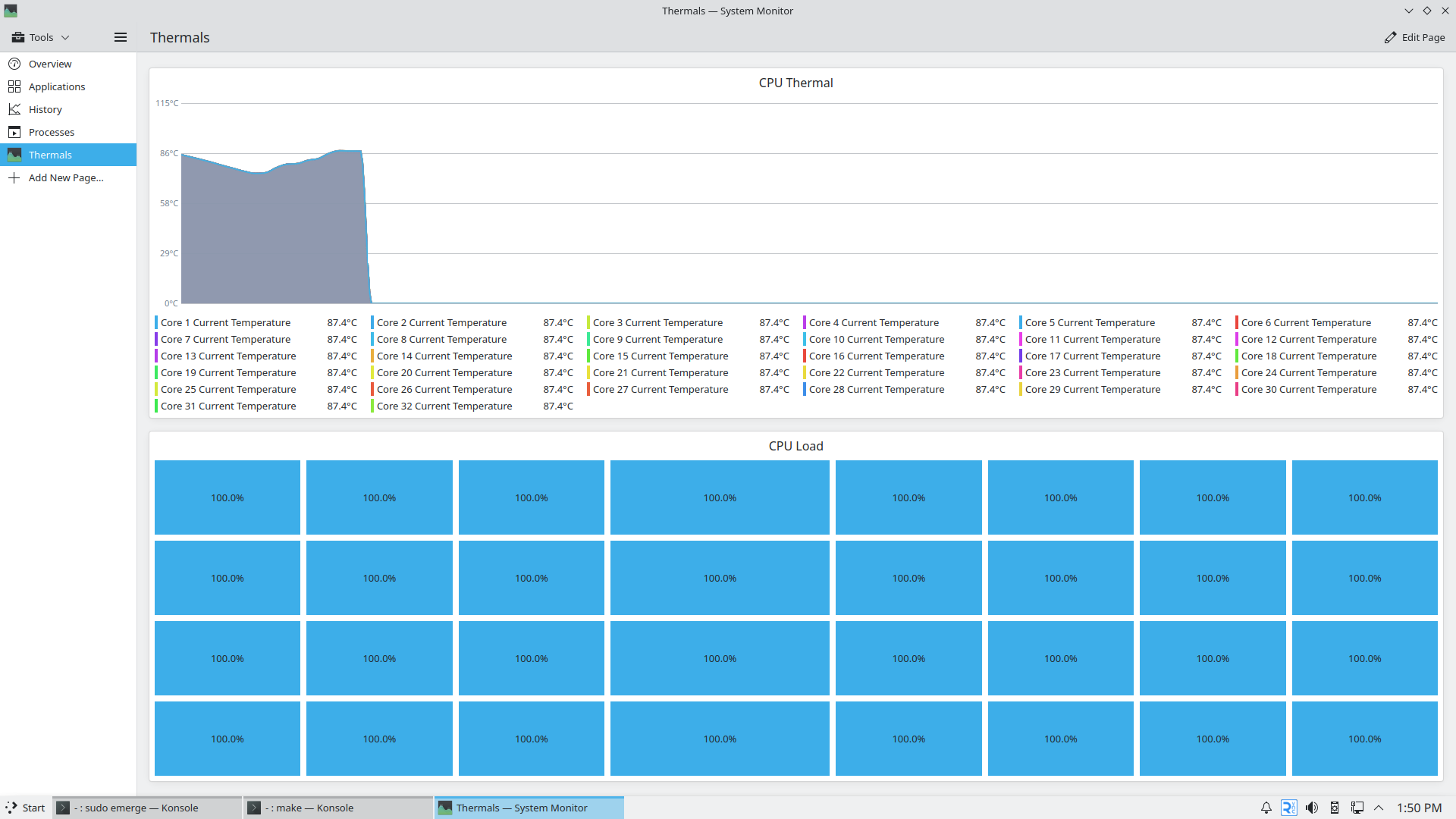Image resolution: width=1456 pixels, height=819 pixels.
Task: Click the monitor icon on Thermals taskbar entry
Action: point(445,808)
